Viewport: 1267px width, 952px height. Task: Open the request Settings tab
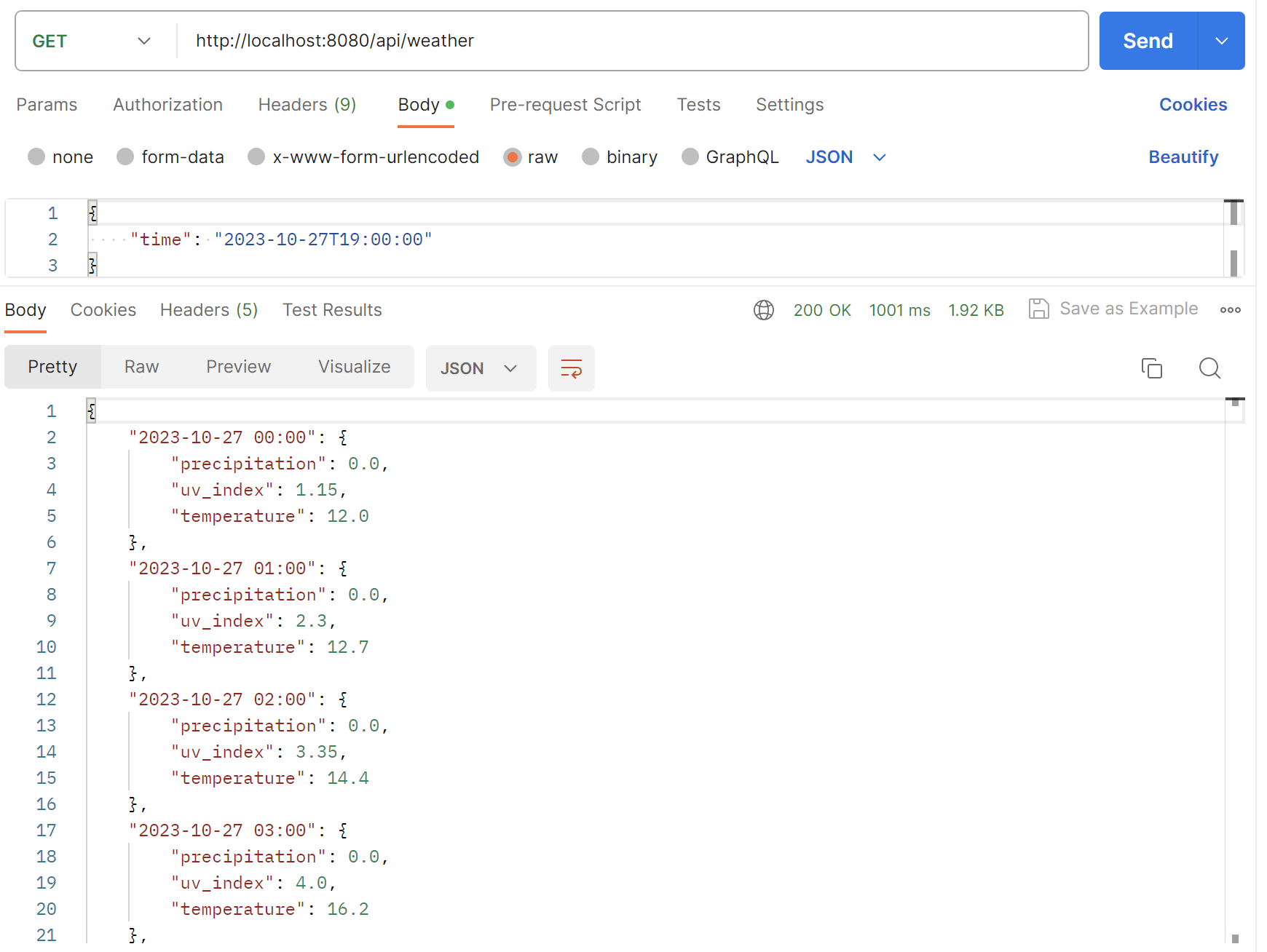point(789,104)
